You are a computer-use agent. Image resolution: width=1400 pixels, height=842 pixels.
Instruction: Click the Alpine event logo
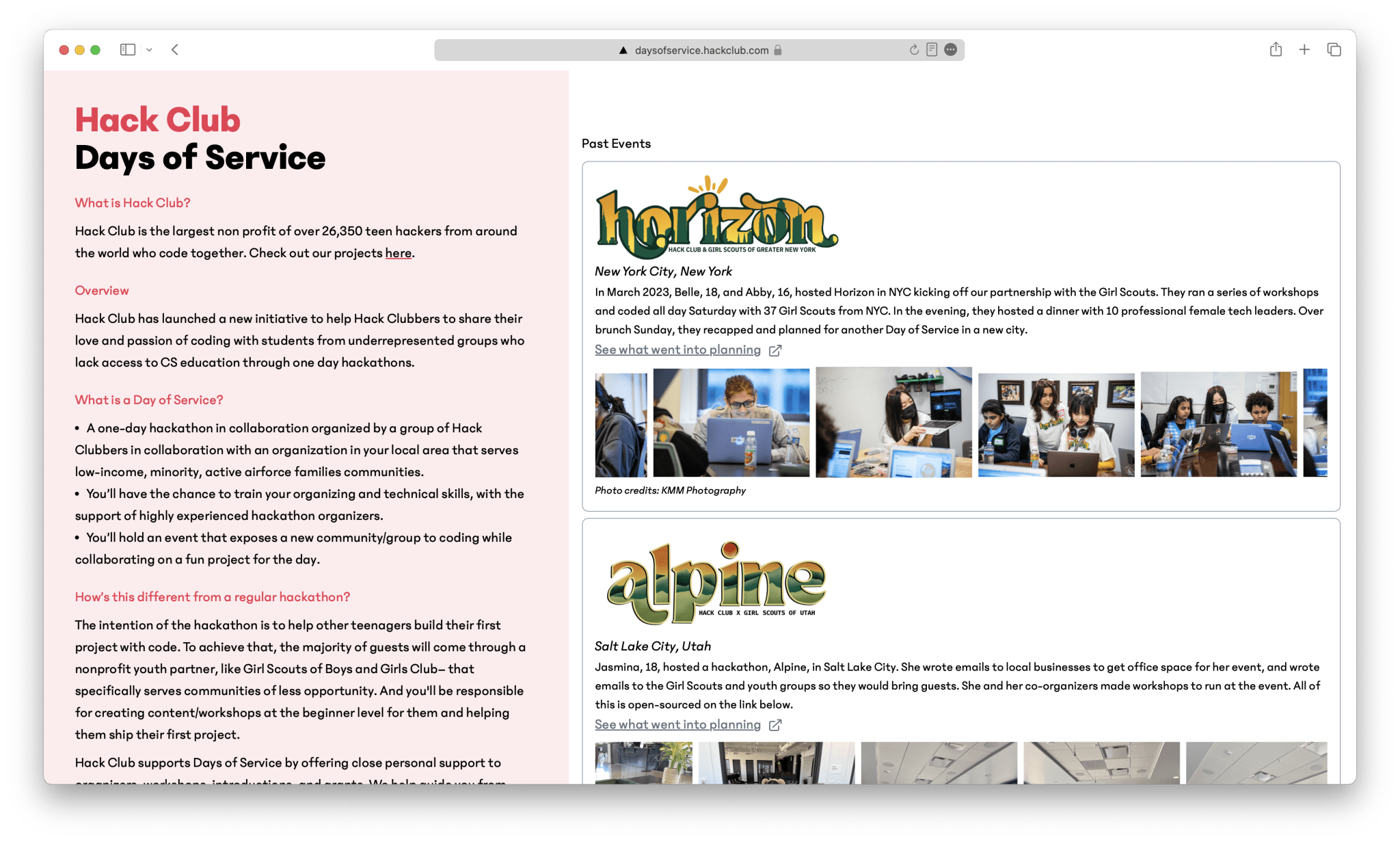click(x=716, y=583)
